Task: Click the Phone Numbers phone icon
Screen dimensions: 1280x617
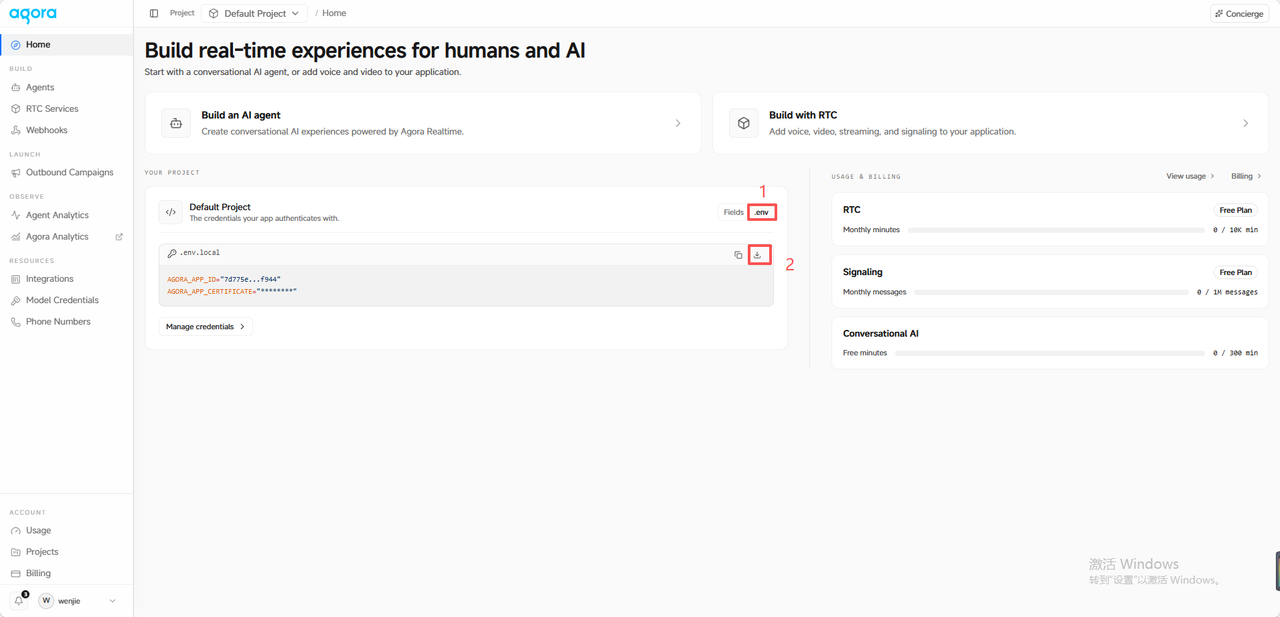Action: click(16, 322)
